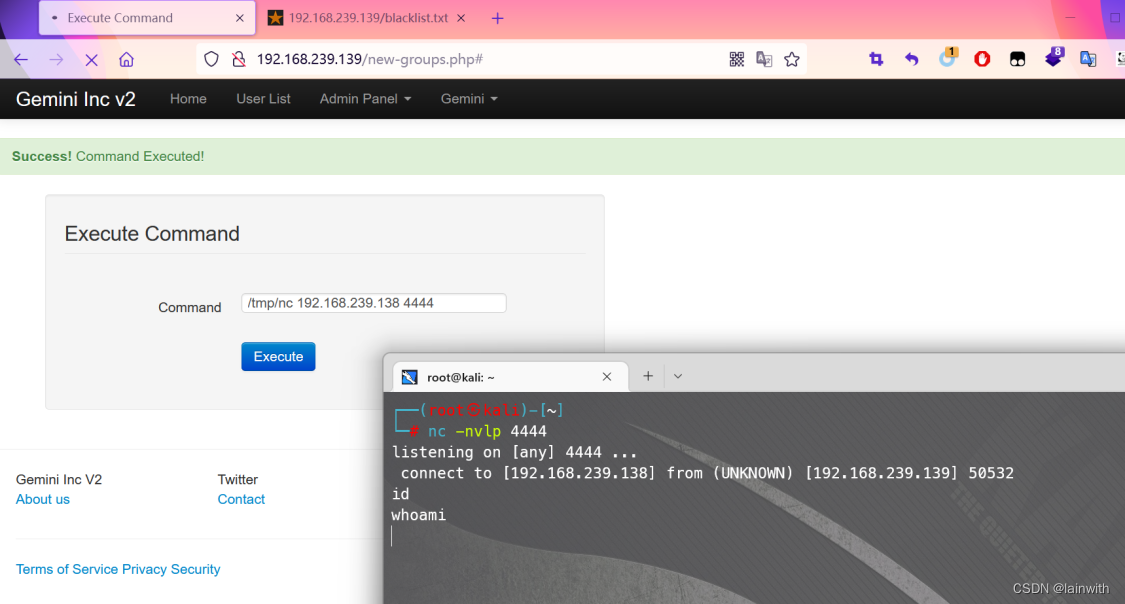Open the crop screenshot extension

[x=876, y=60]
